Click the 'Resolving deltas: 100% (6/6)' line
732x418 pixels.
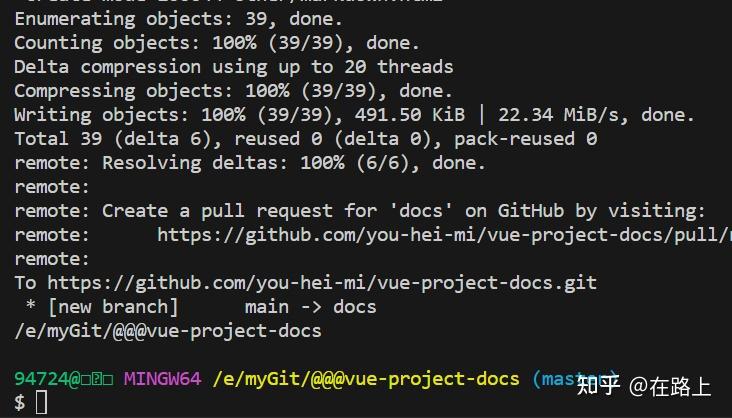(249, 163)
